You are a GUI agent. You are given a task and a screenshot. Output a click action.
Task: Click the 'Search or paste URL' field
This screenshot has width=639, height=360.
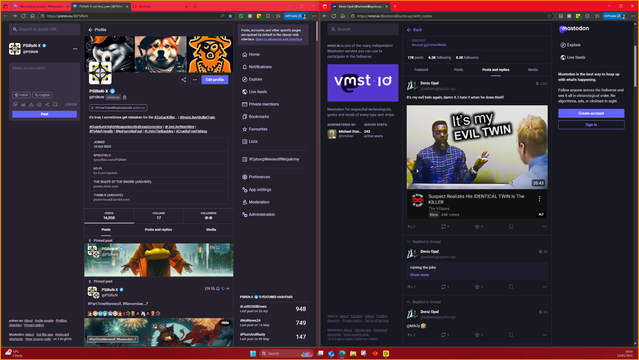[x=44, y=29]
